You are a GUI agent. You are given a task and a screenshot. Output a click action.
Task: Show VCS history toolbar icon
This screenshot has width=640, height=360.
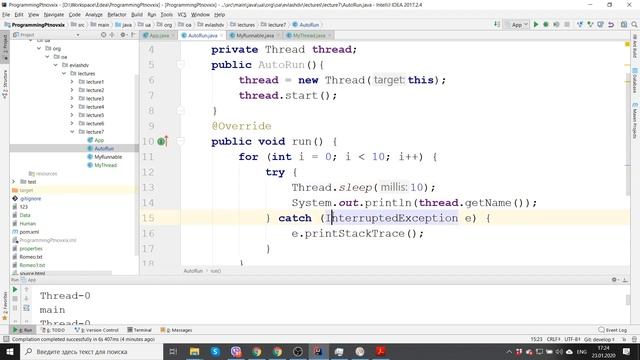point(600,24)
